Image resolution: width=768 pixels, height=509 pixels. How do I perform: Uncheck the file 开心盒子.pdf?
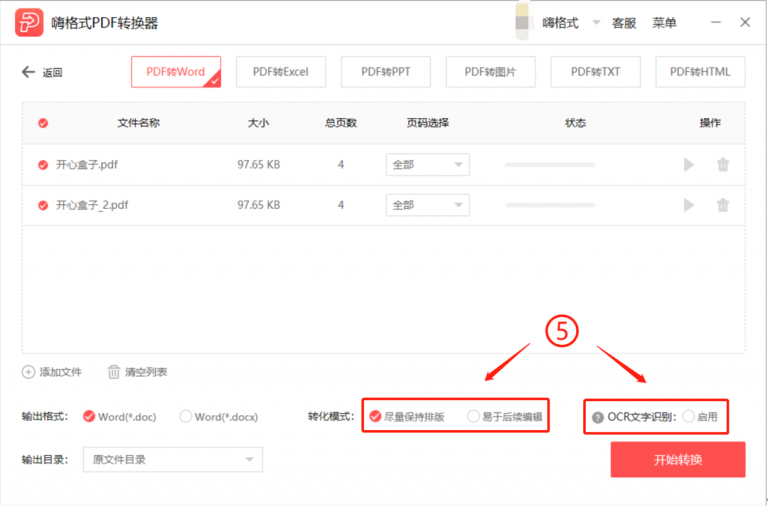tap(43, 165)
